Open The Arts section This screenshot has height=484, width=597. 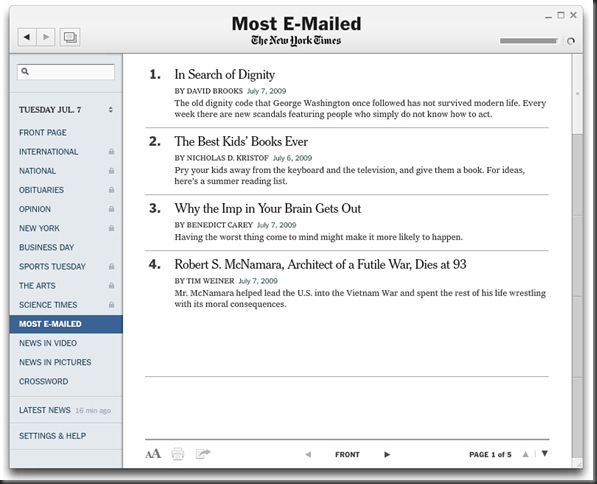coord(37,285)
